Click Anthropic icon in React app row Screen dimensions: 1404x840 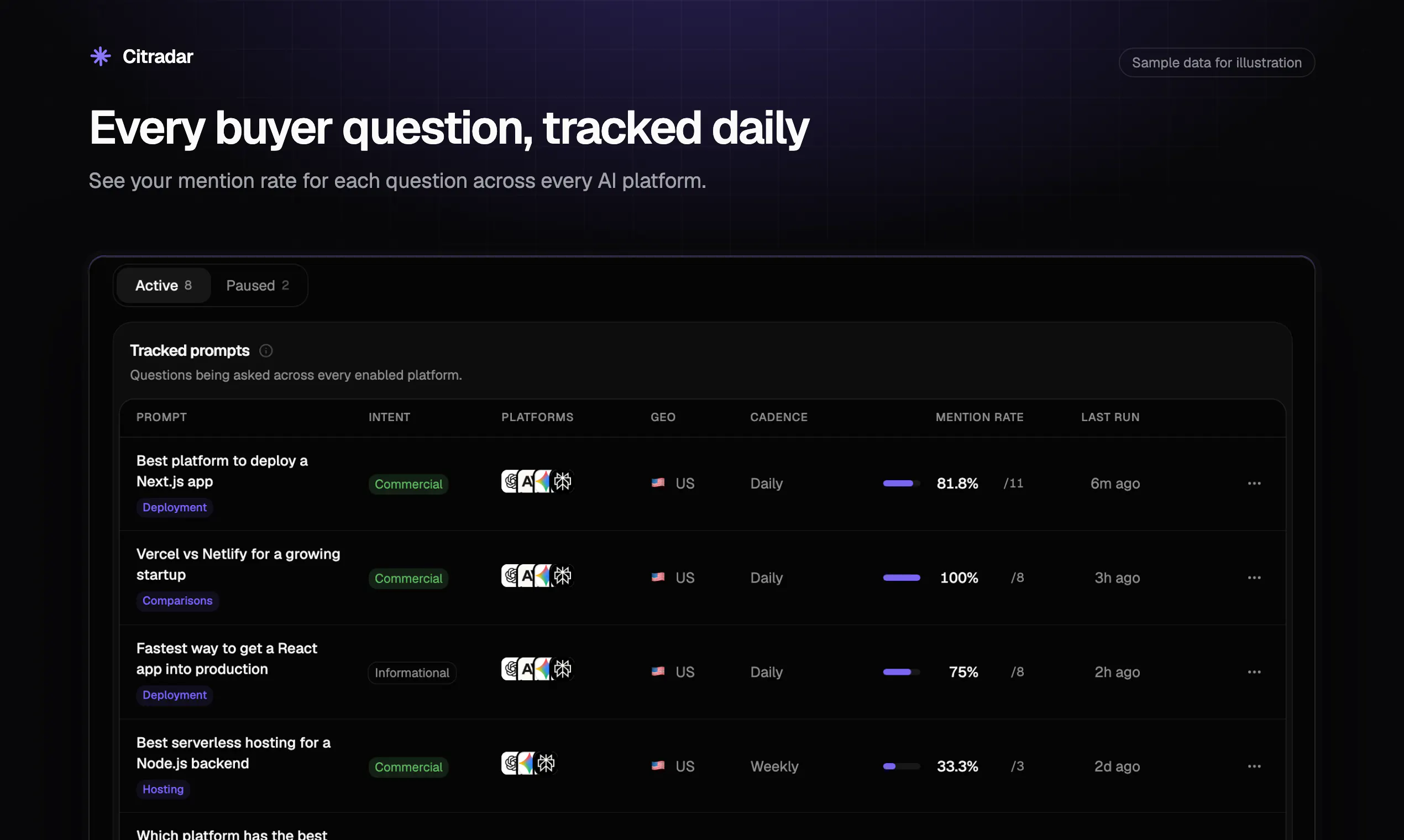527,669
